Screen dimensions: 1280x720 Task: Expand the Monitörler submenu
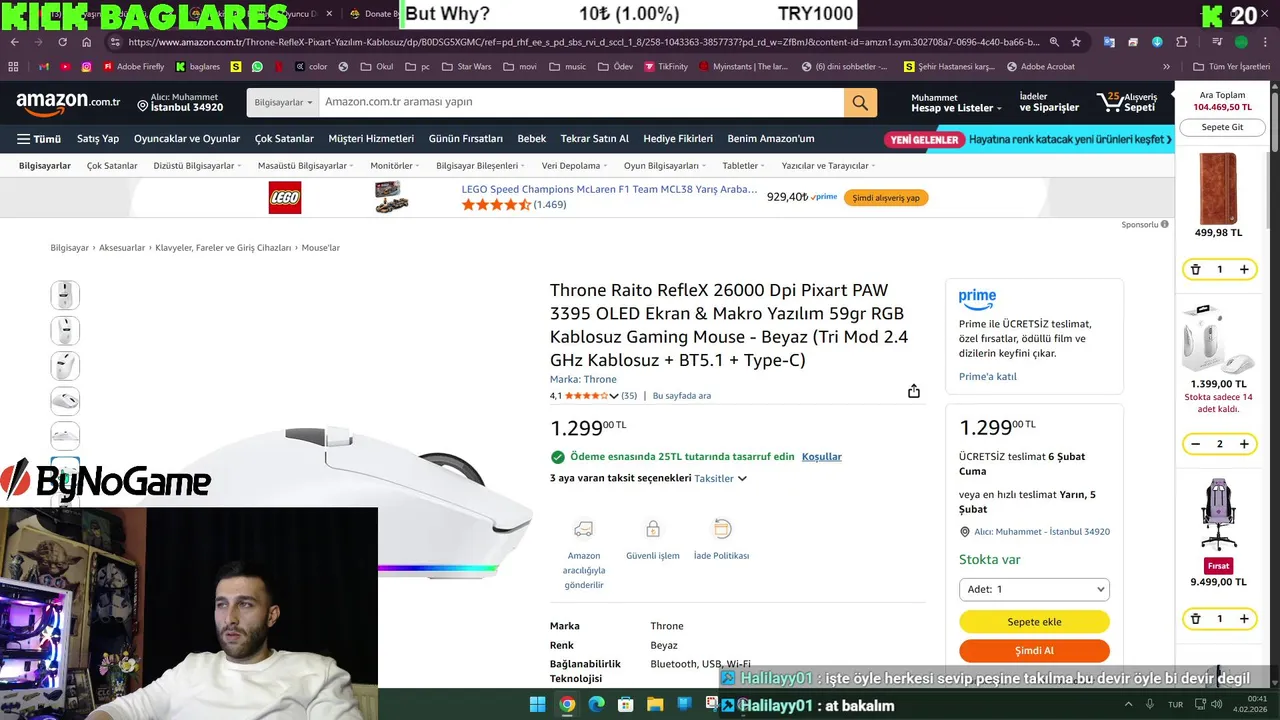[x=395, y=166]
